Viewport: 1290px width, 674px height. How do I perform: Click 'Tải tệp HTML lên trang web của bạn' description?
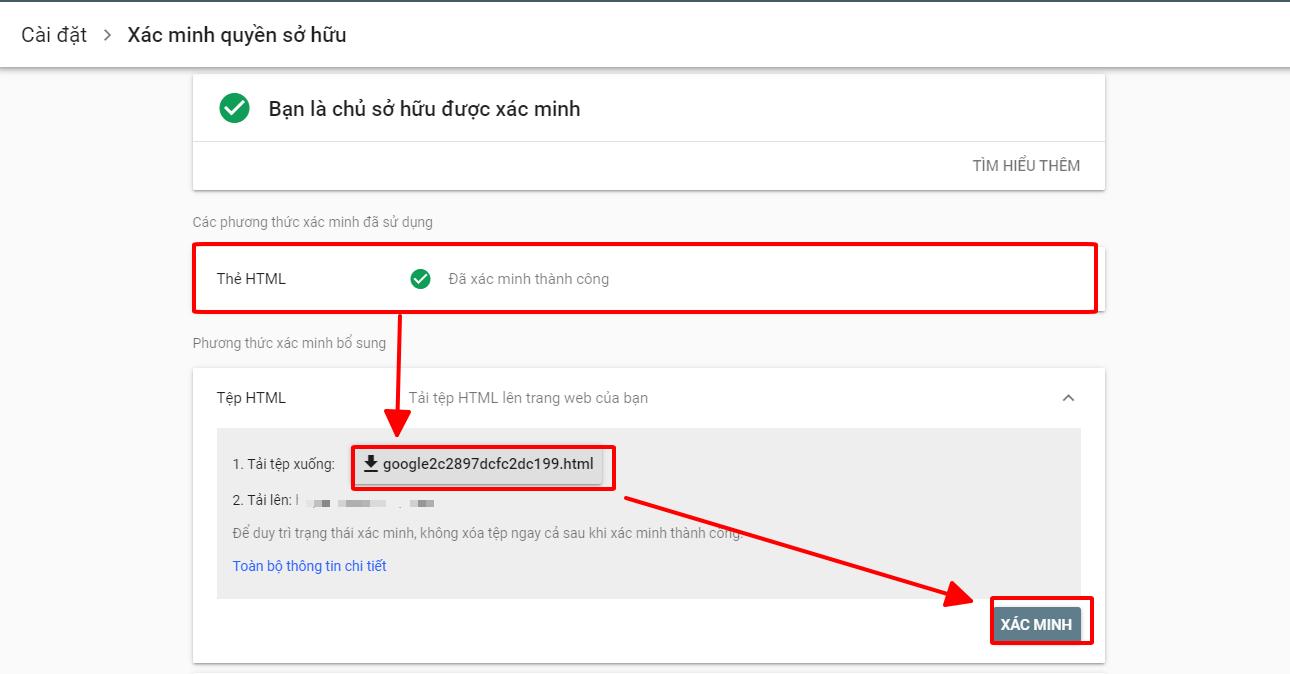point(528,398)
